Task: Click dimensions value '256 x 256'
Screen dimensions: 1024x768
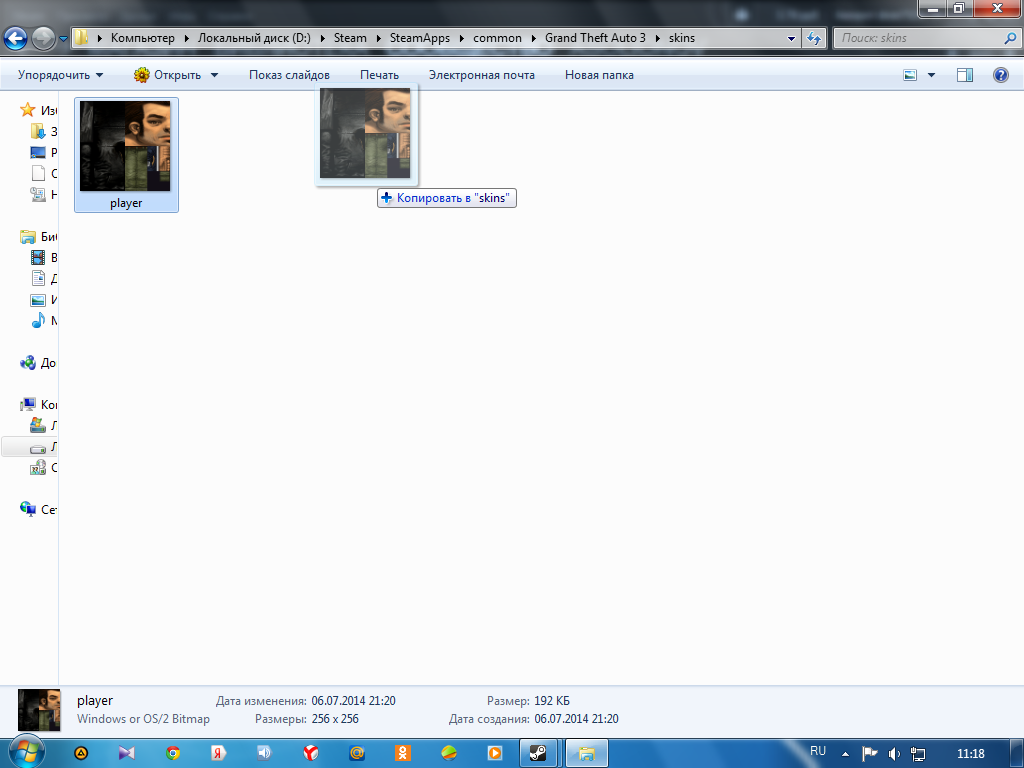Action: [x=335, y=719]
